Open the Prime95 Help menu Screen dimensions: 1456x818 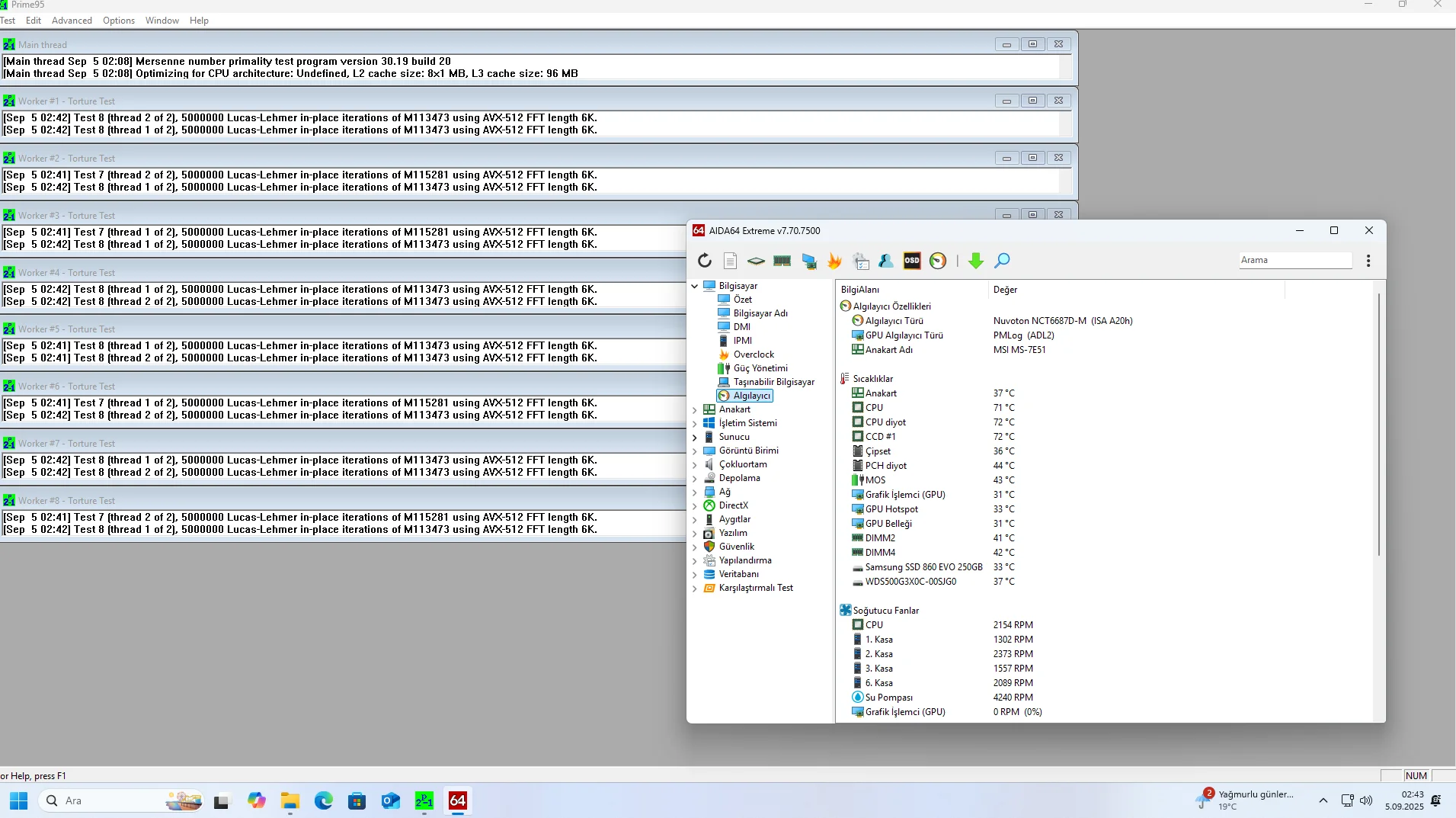(x=199, y=21)
